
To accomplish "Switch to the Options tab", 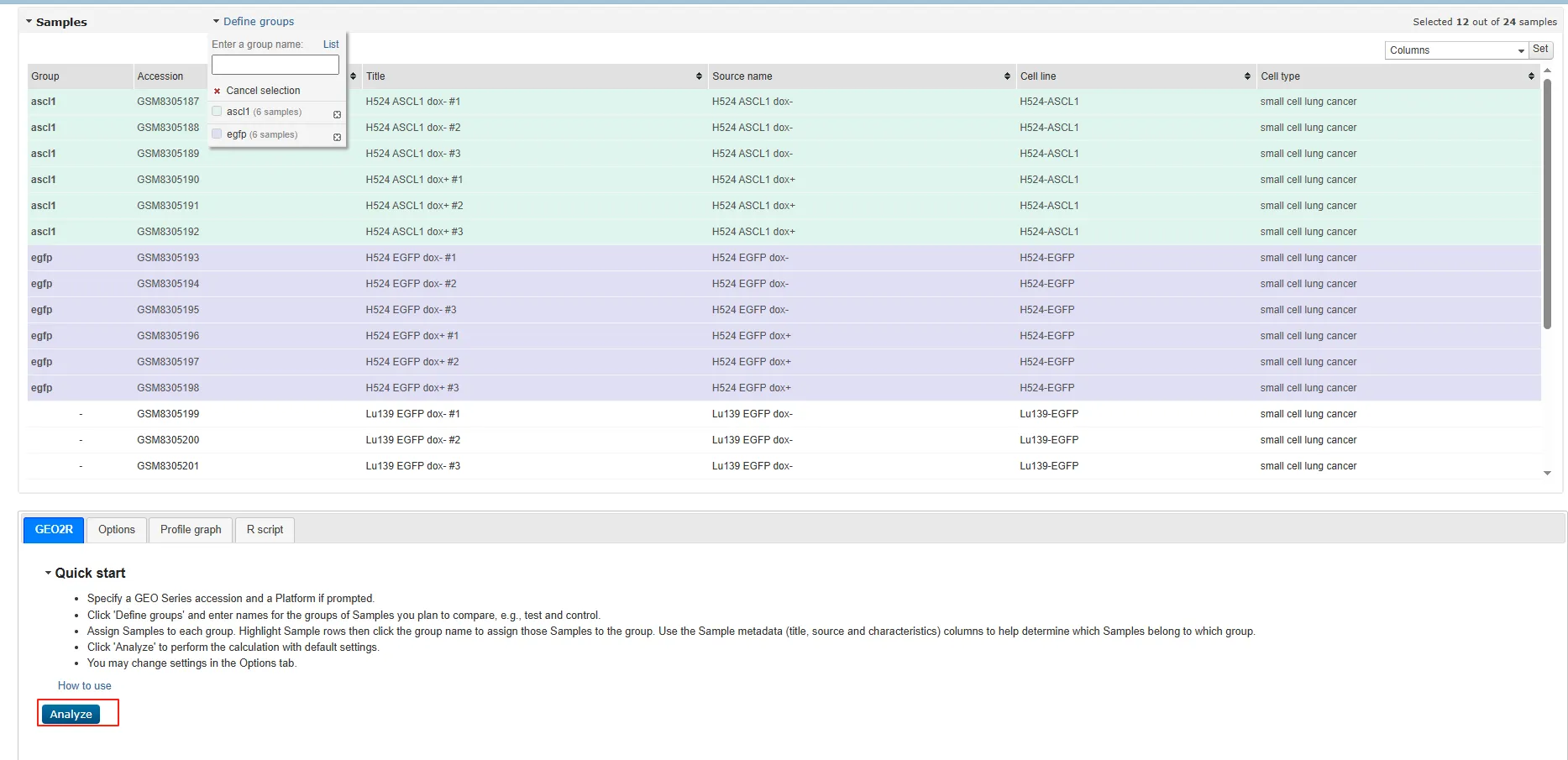I will [116, 530].
